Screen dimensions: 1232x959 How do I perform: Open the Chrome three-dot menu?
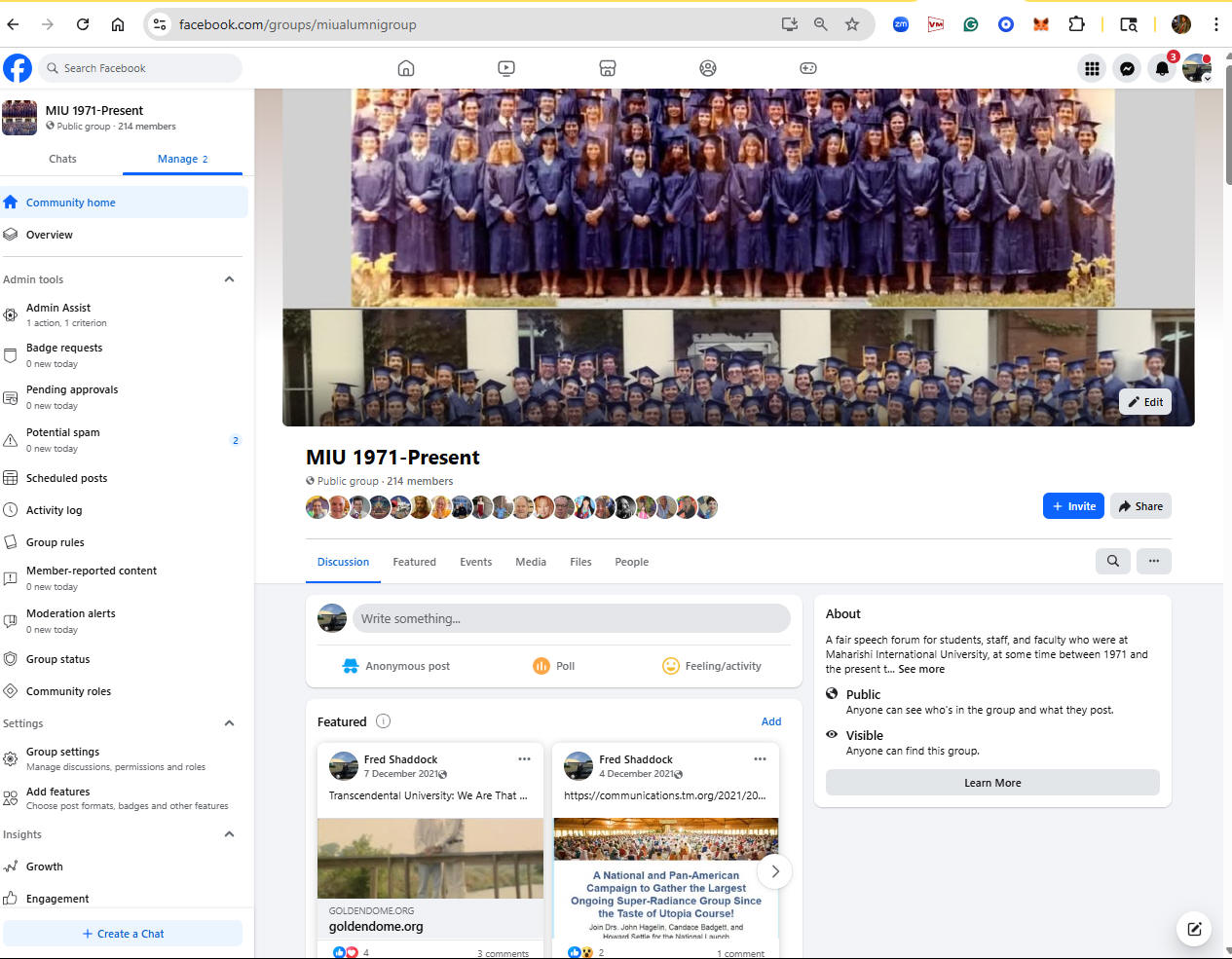1215,24
